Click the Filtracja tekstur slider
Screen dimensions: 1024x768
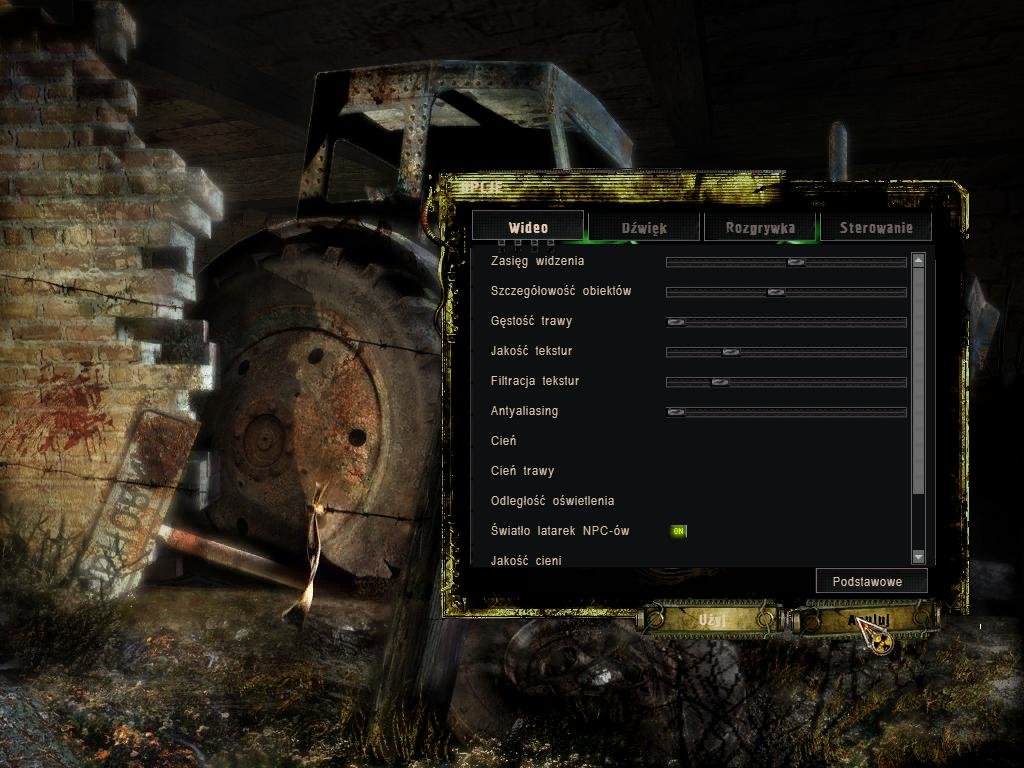coord(786,382)
